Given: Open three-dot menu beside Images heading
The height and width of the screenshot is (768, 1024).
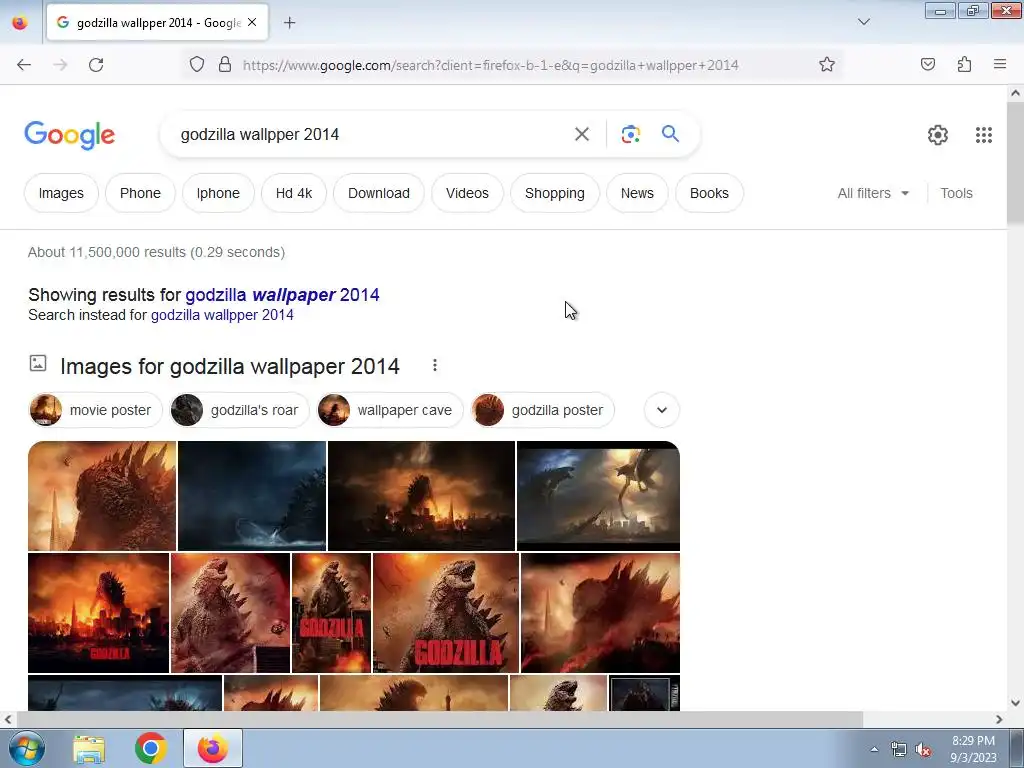Looking at the screenshot, I should (x=435, y=366).
